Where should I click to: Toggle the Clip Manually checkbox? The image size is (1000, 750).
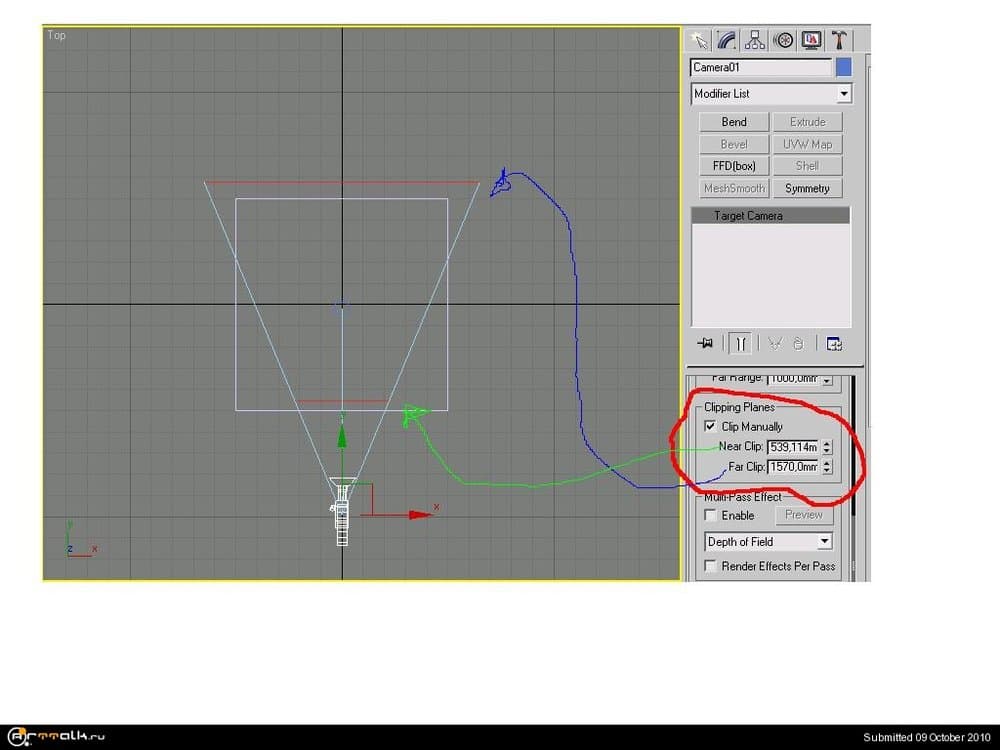point(710,426)
